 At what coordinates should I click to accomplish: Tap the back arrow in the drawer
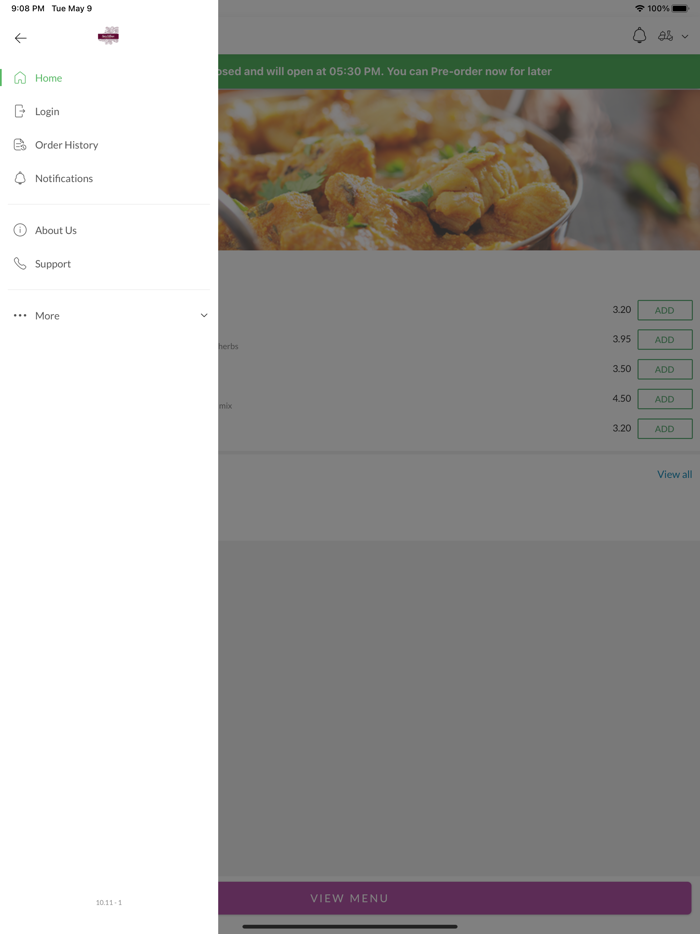pos(20,38)
